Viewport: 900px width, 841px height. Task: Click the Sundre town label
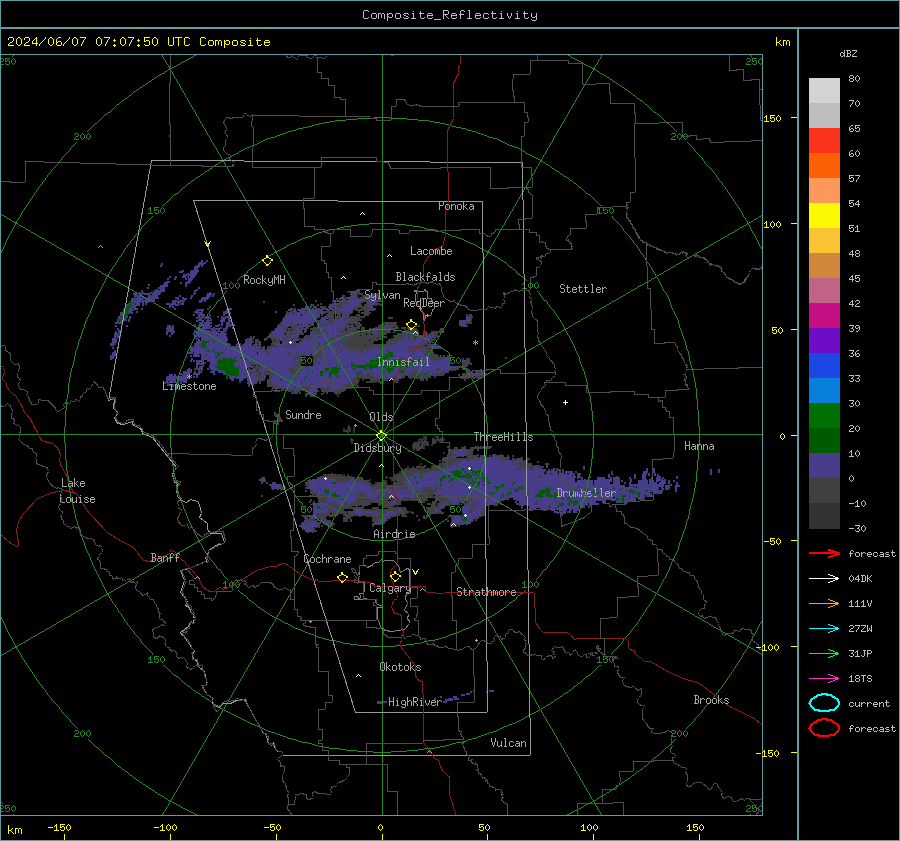coord(303,415)
